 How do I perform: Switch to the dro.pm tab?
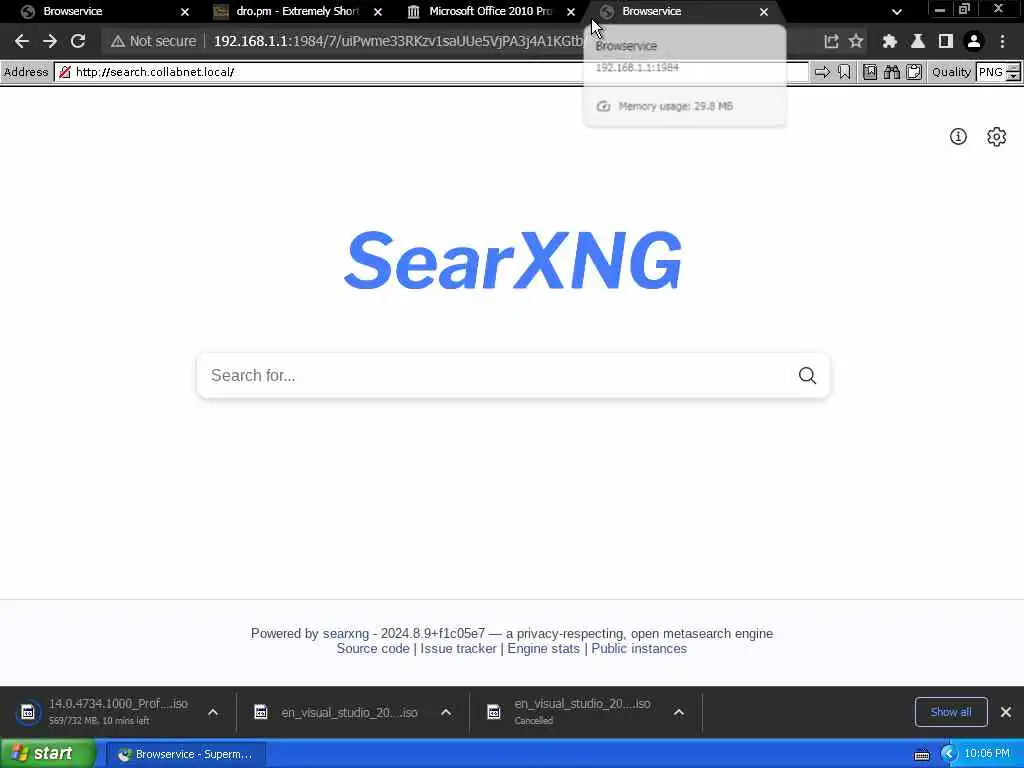pos(297,12)
